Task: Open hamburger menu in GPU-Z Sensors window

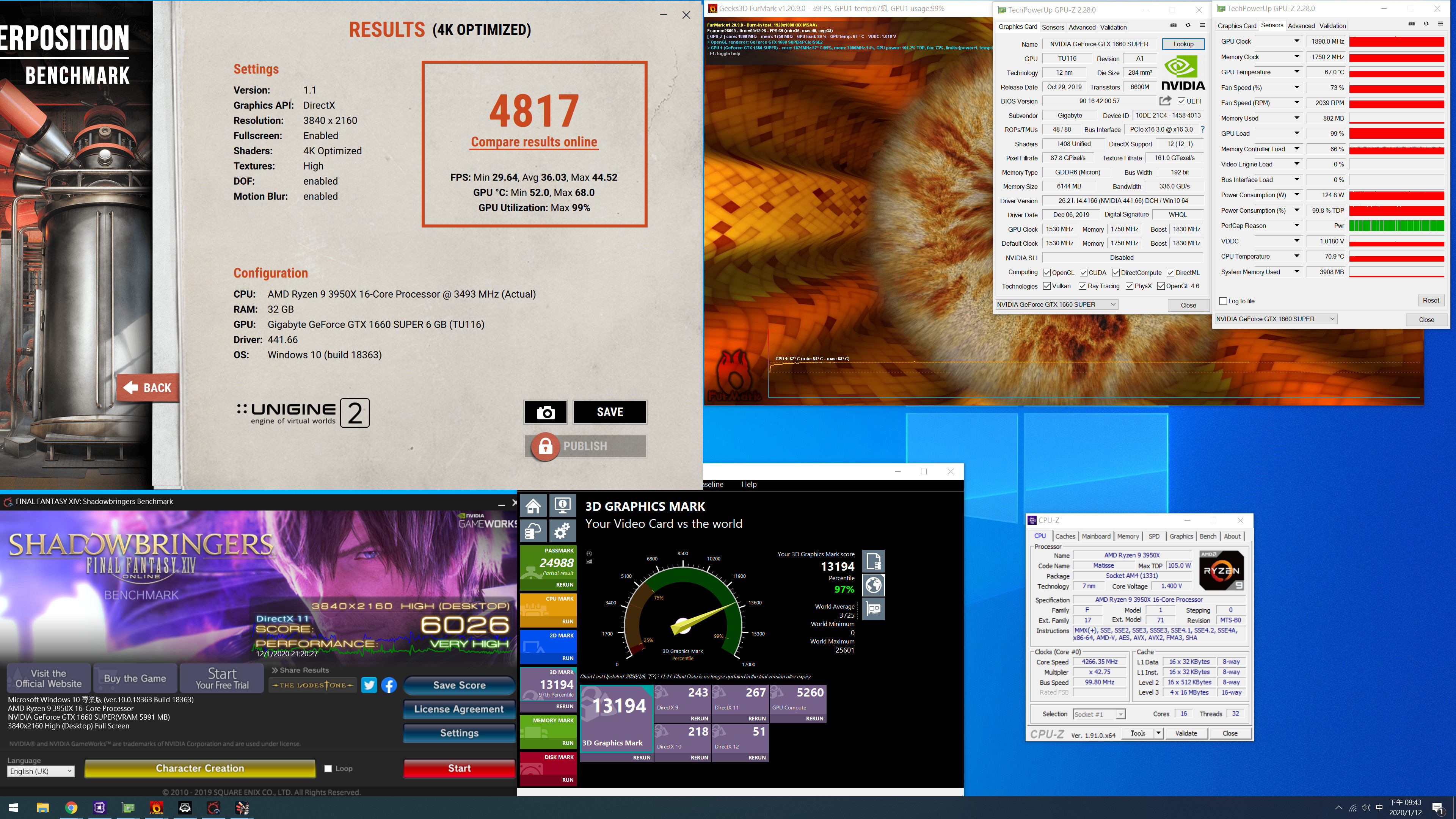Action: 1440,24
